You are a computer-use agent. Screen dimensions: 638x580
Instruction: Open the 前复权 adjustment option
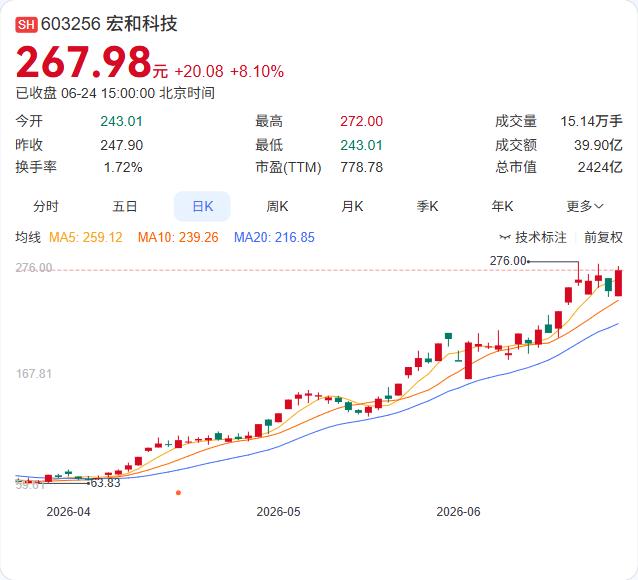[603, 237]
